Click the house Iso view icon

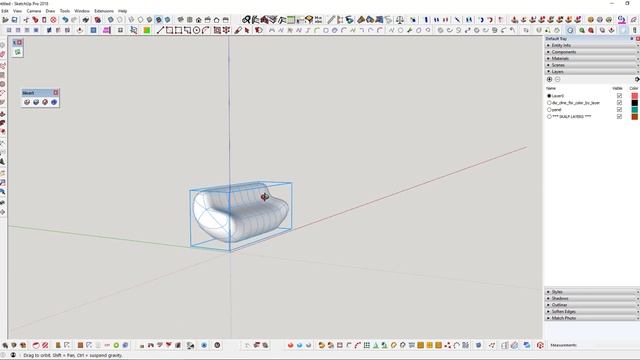198,20
